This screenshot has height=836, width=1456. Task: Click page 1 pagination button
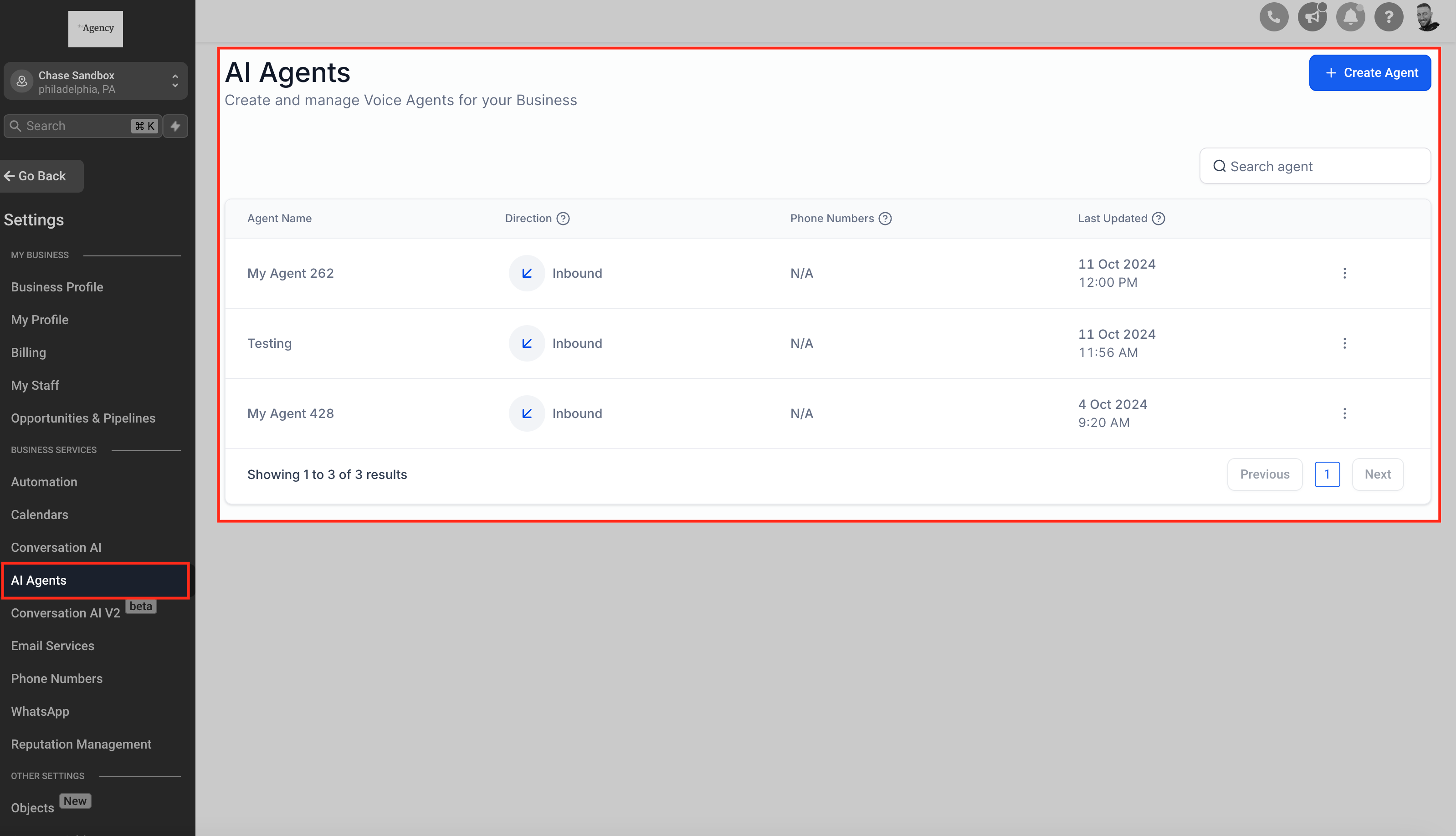click(1327, 474)
